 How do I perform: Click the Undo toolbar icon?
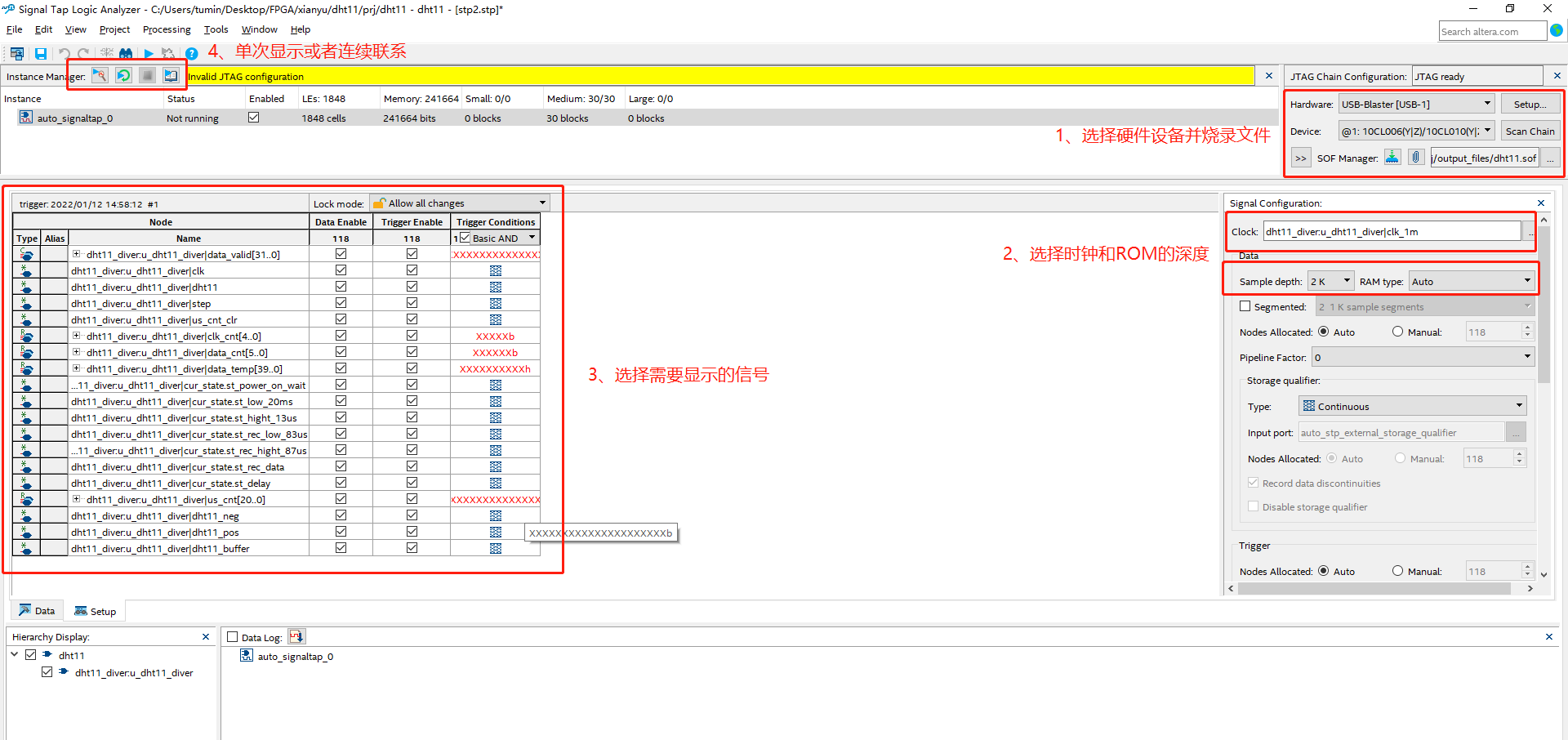(64, 54)
